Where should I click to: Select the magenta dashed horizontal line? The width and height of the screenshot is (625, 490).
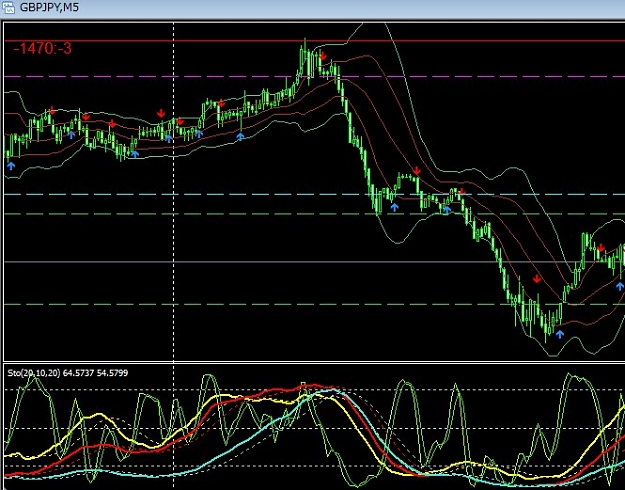click(315, 76)
